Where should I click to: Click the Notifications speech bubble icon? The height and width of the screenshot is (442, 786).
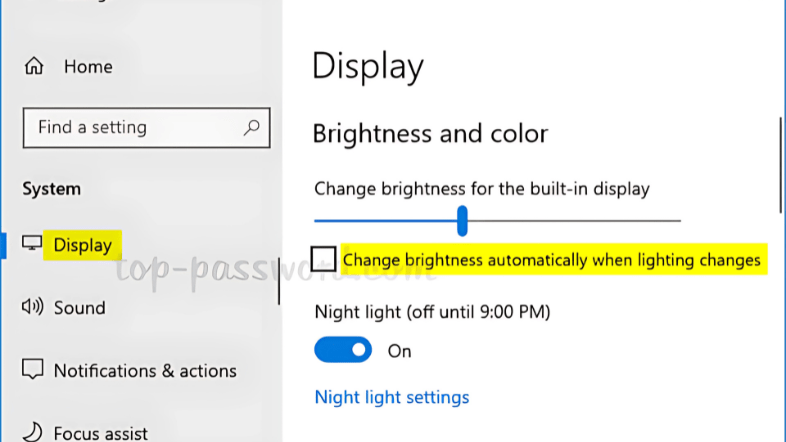coord(33,370)
